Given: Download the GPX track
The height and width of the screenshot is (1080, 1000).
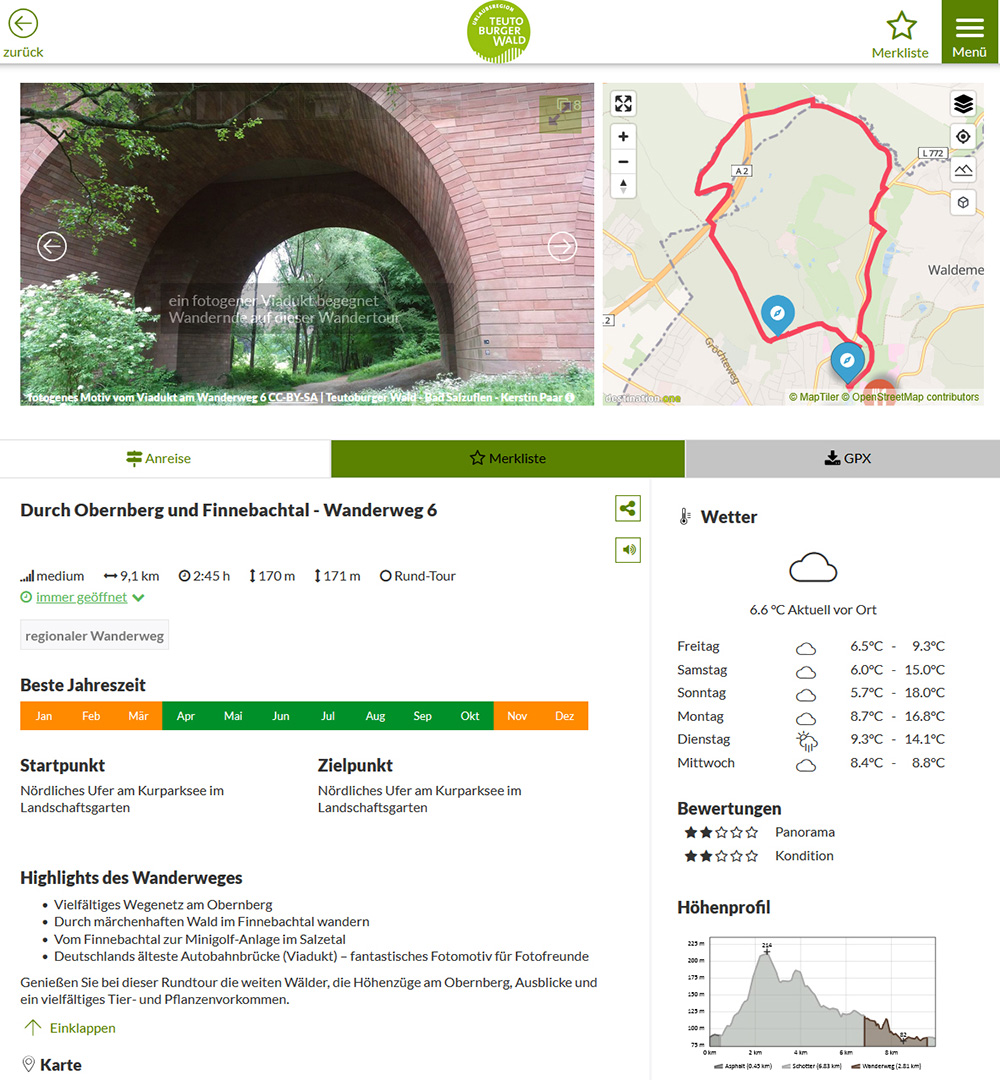Looking at the screenshot, I should point(842,459).
